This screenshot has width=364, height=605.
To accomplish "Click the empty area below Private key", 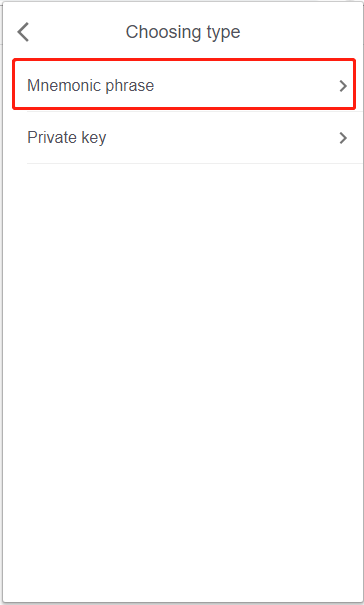I will point(183,382).
